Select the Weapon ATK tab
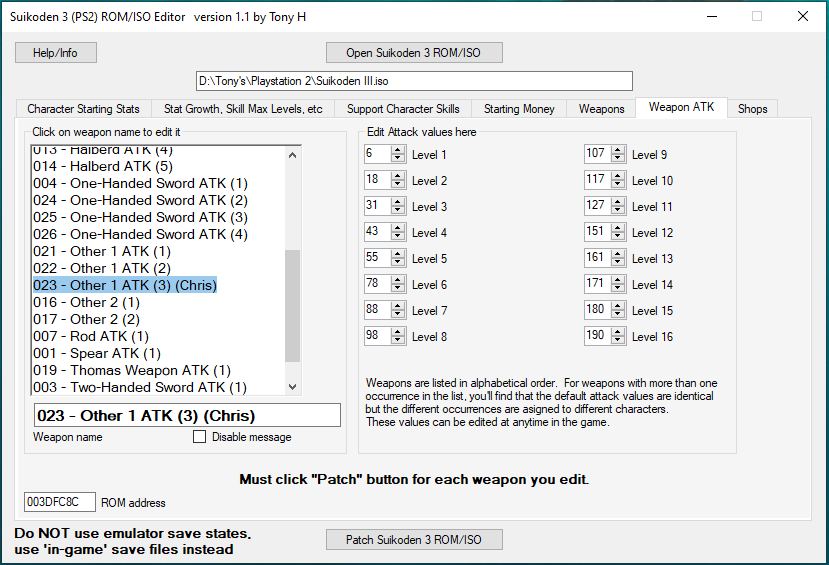The height and width of the screenshot is (565, 829). 681,107
